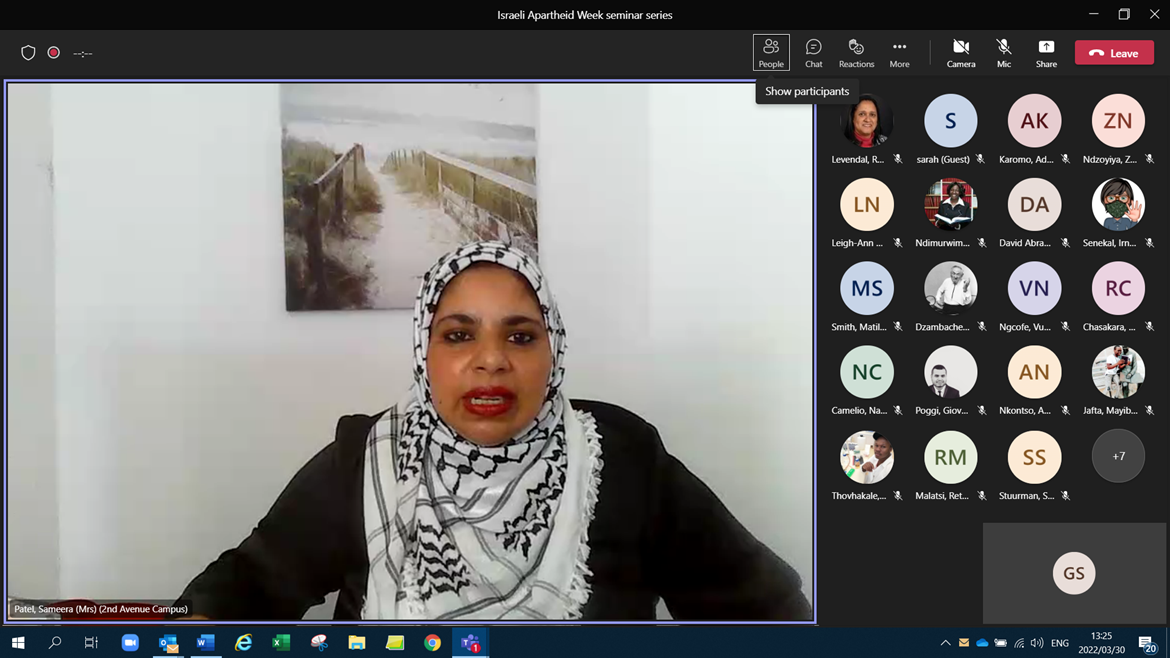Click the main speaker video
1170x658 pixels.
410,351
